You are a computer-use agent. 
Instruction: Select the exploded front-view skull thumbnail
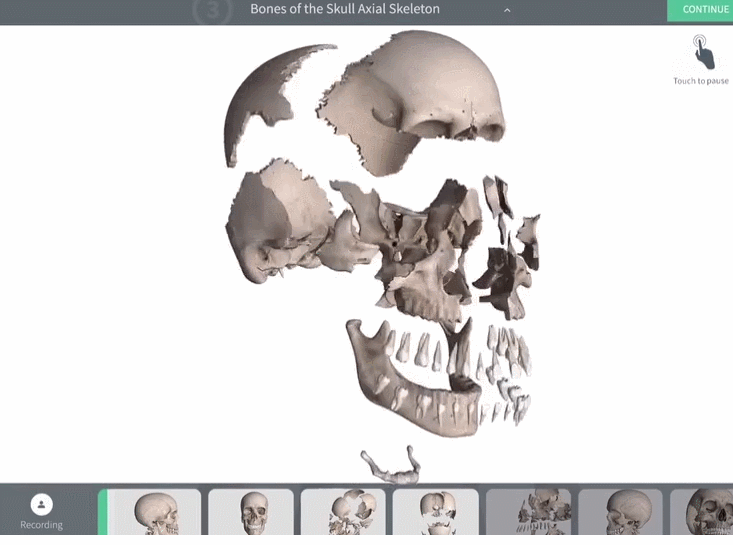click(x=436, y=512)
